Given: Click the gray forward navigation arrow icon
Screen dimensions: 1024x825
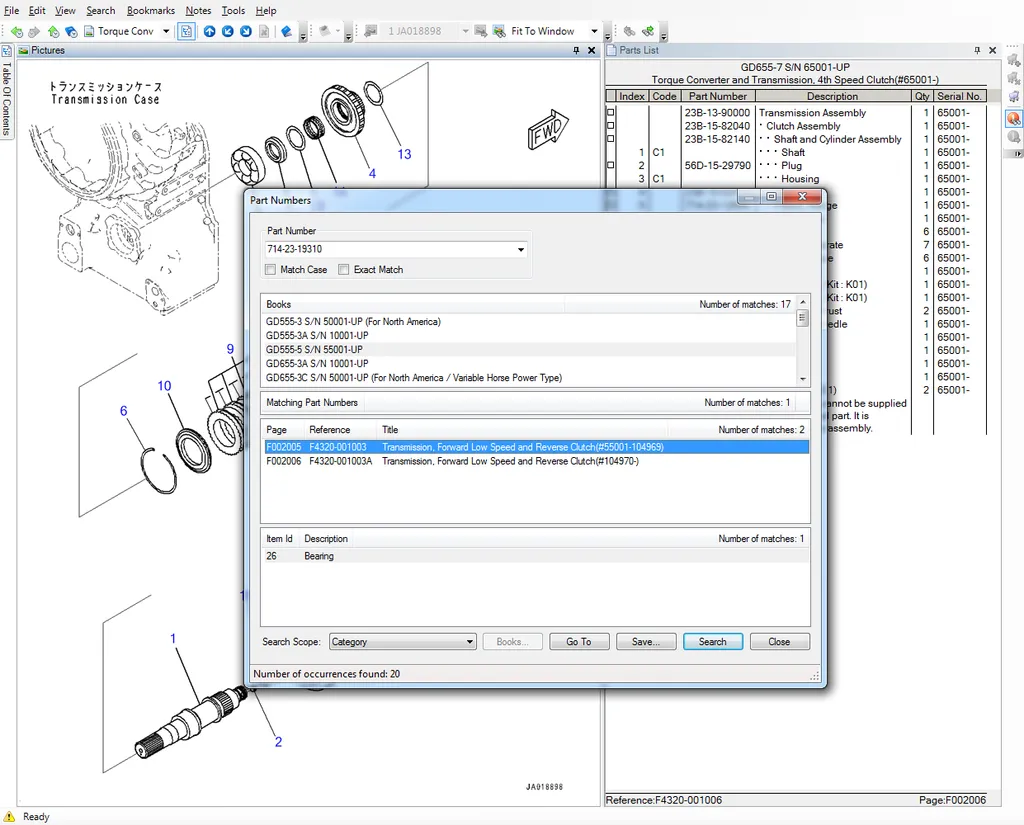Looking at the screenshot, I should tap(34, 31).
